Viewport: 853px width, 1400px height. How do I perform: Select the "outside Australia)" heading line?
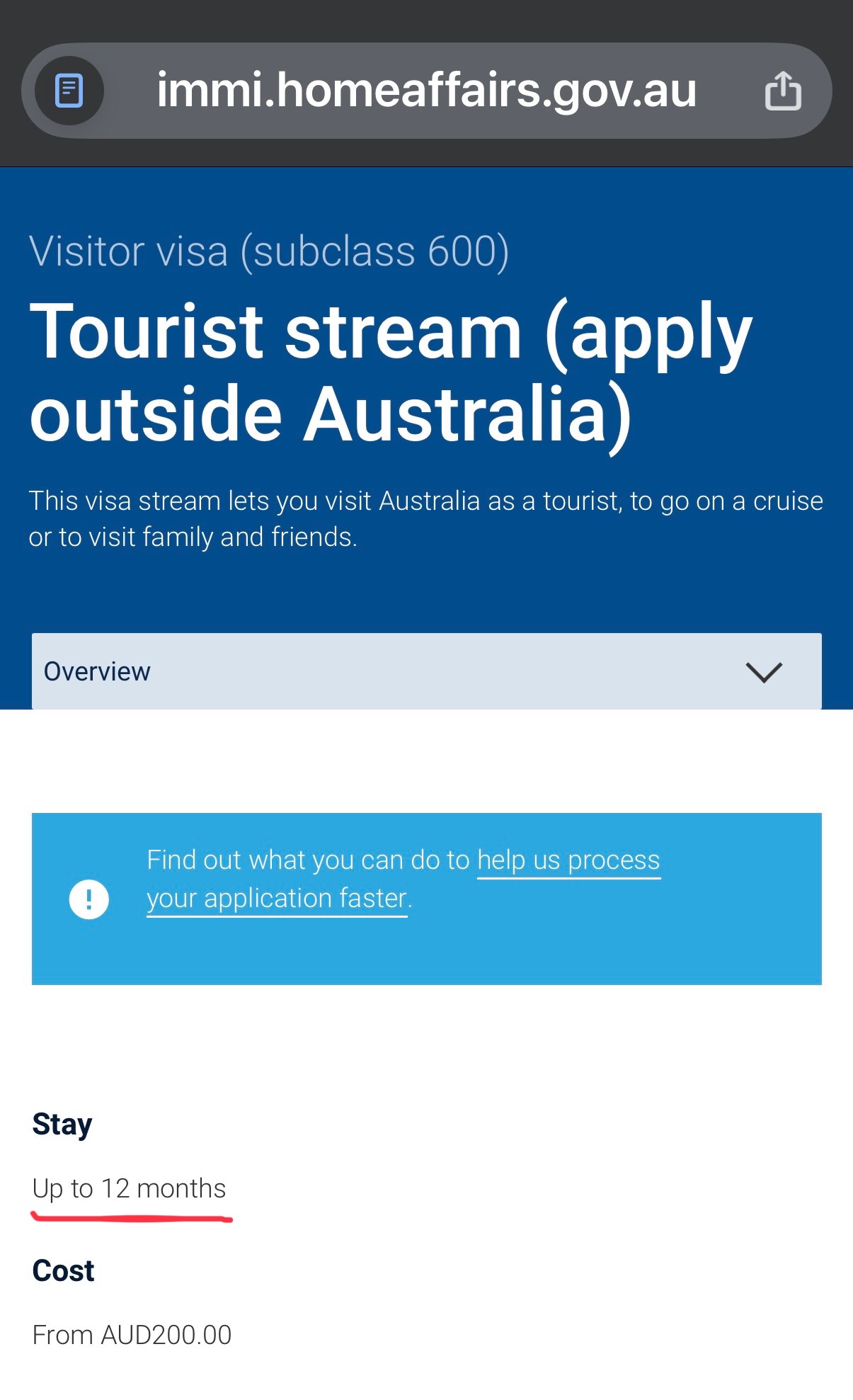(331, 414)
